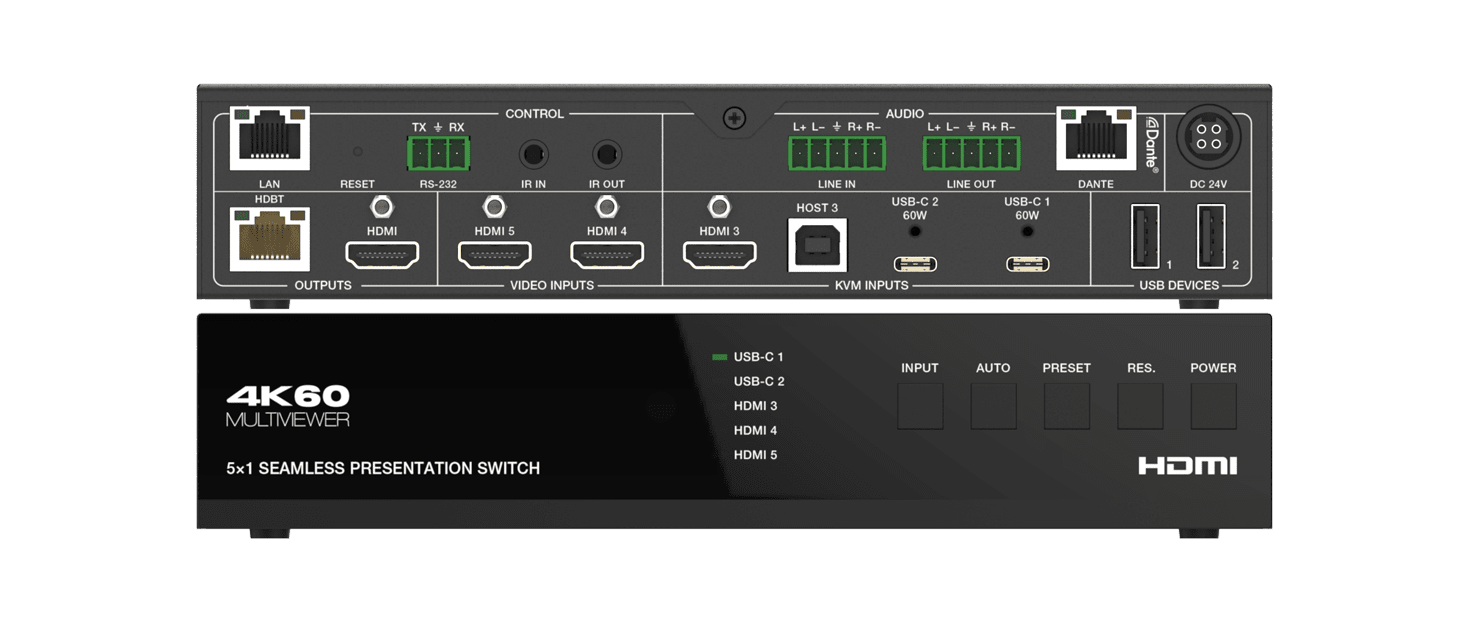Click the RES. resolution button
1468x622 pixels.
click(1139, 406)
